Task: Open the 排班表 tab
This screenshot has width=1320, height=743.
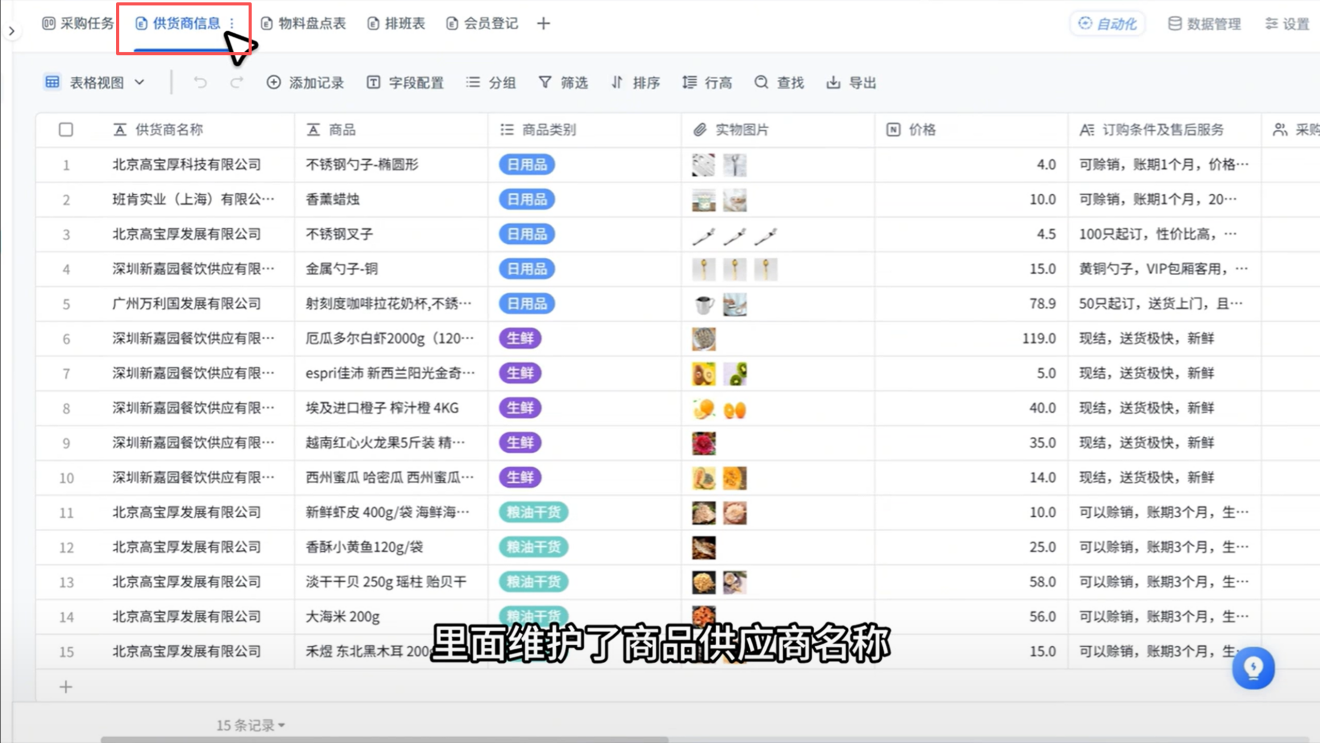Action: (396, 23)
